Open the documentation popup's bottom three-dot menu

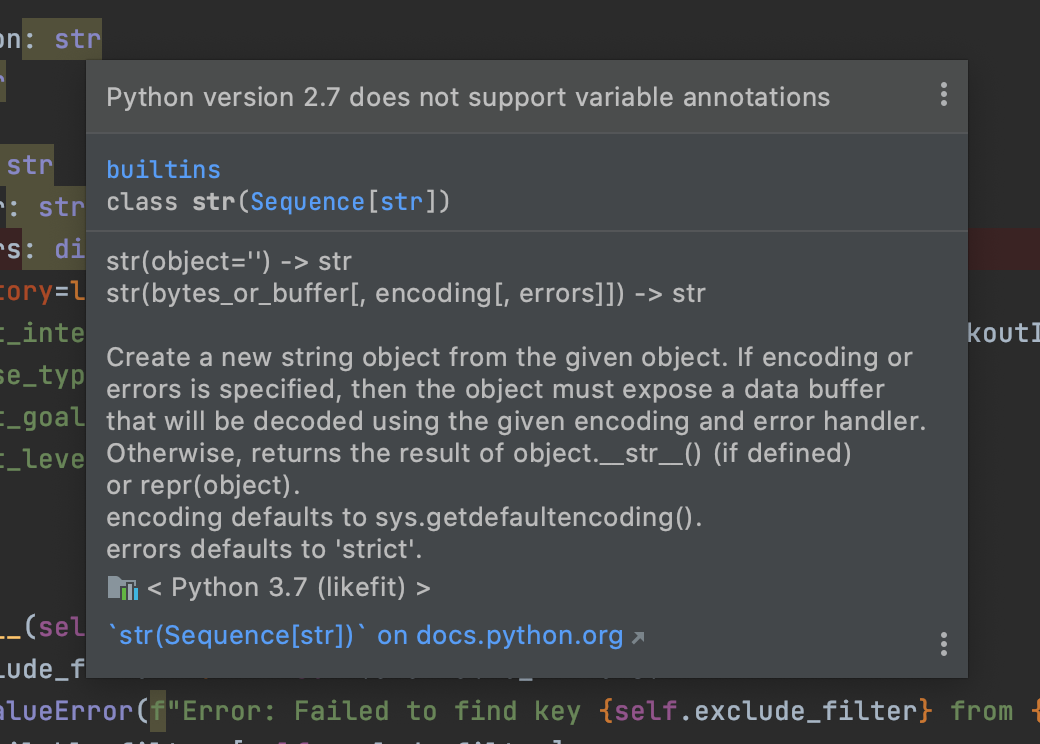tap(943, 644)
